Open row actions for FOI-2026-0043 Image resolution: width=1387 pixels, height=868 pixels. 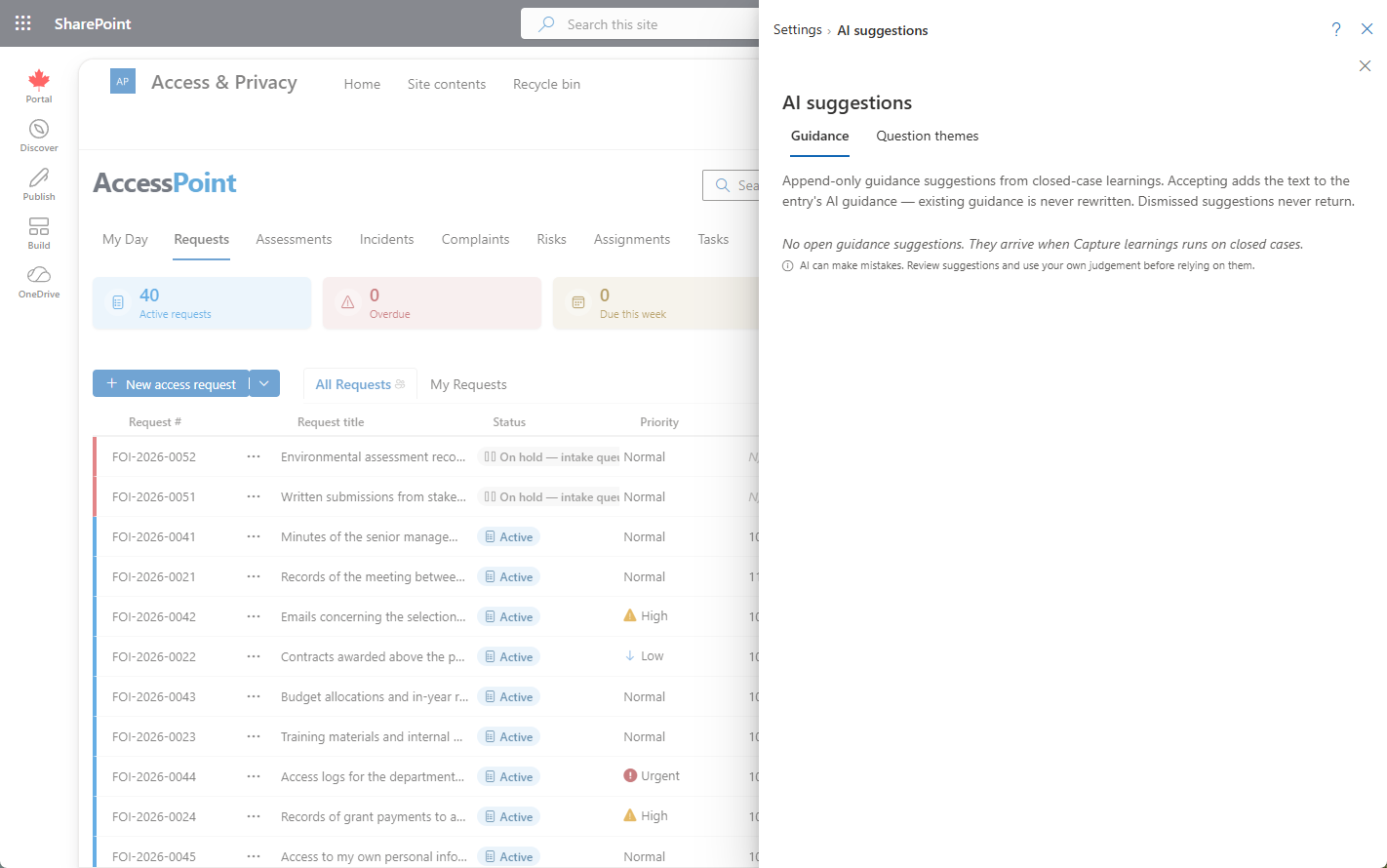(x=254, y=696)
